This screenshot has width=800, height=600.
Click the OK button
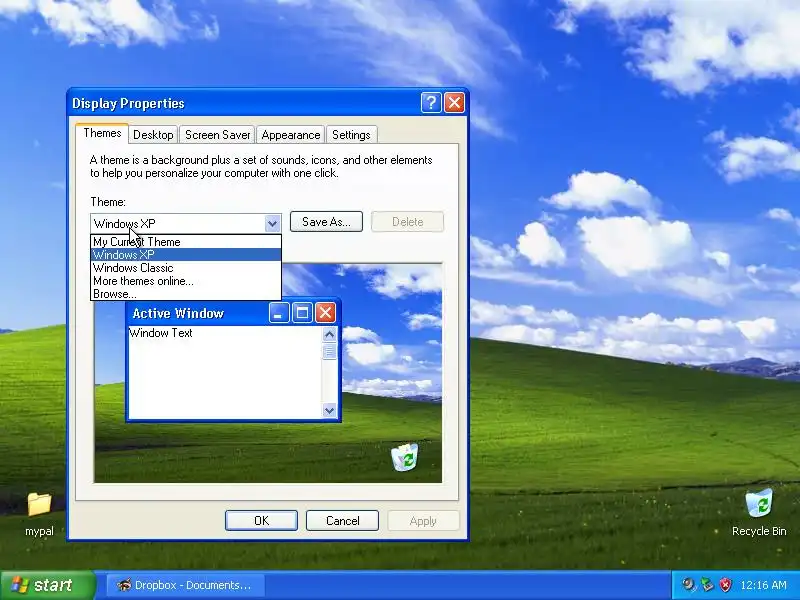(261, 520)
